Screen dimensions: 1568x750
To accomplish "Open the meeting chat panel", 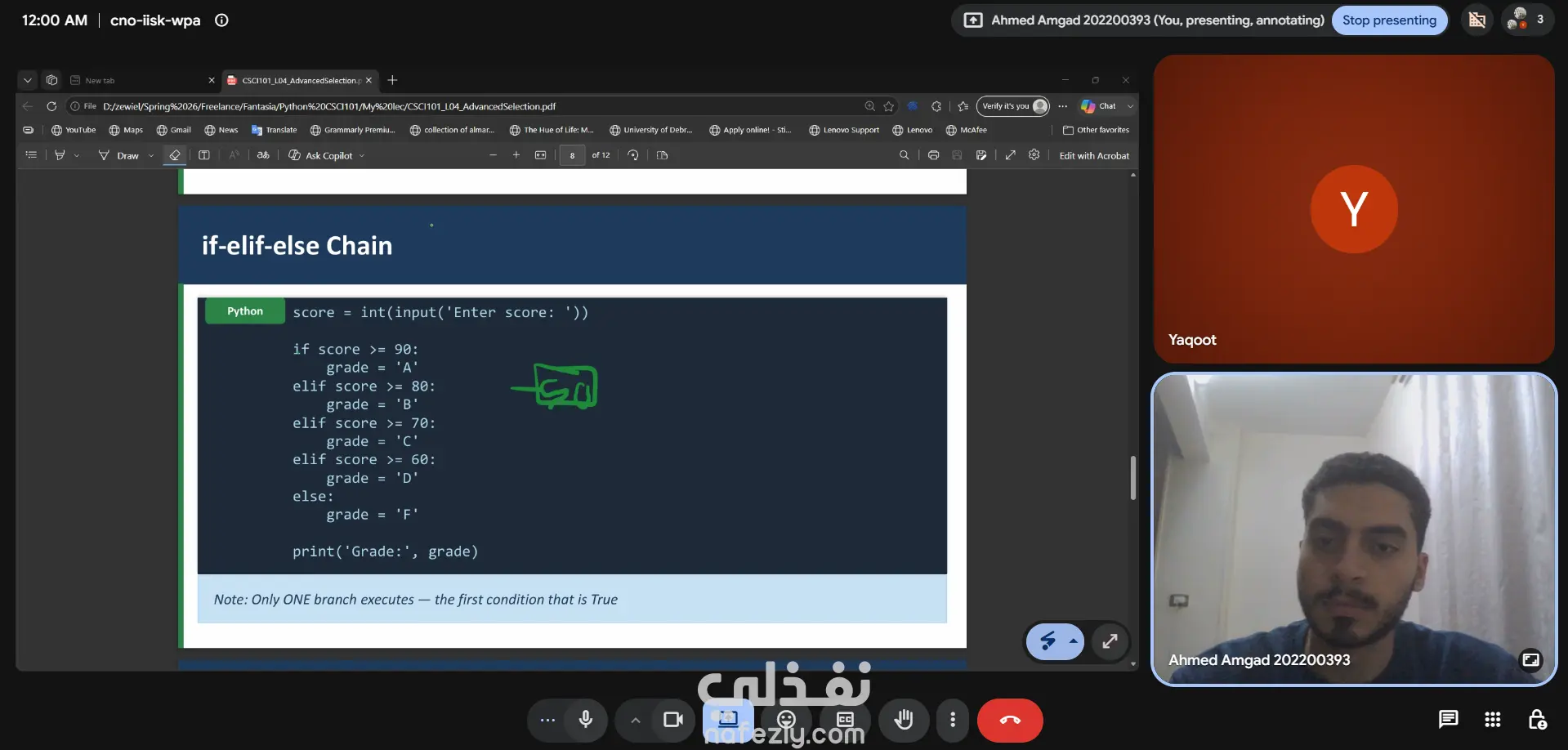I will tap(1448, 719).
